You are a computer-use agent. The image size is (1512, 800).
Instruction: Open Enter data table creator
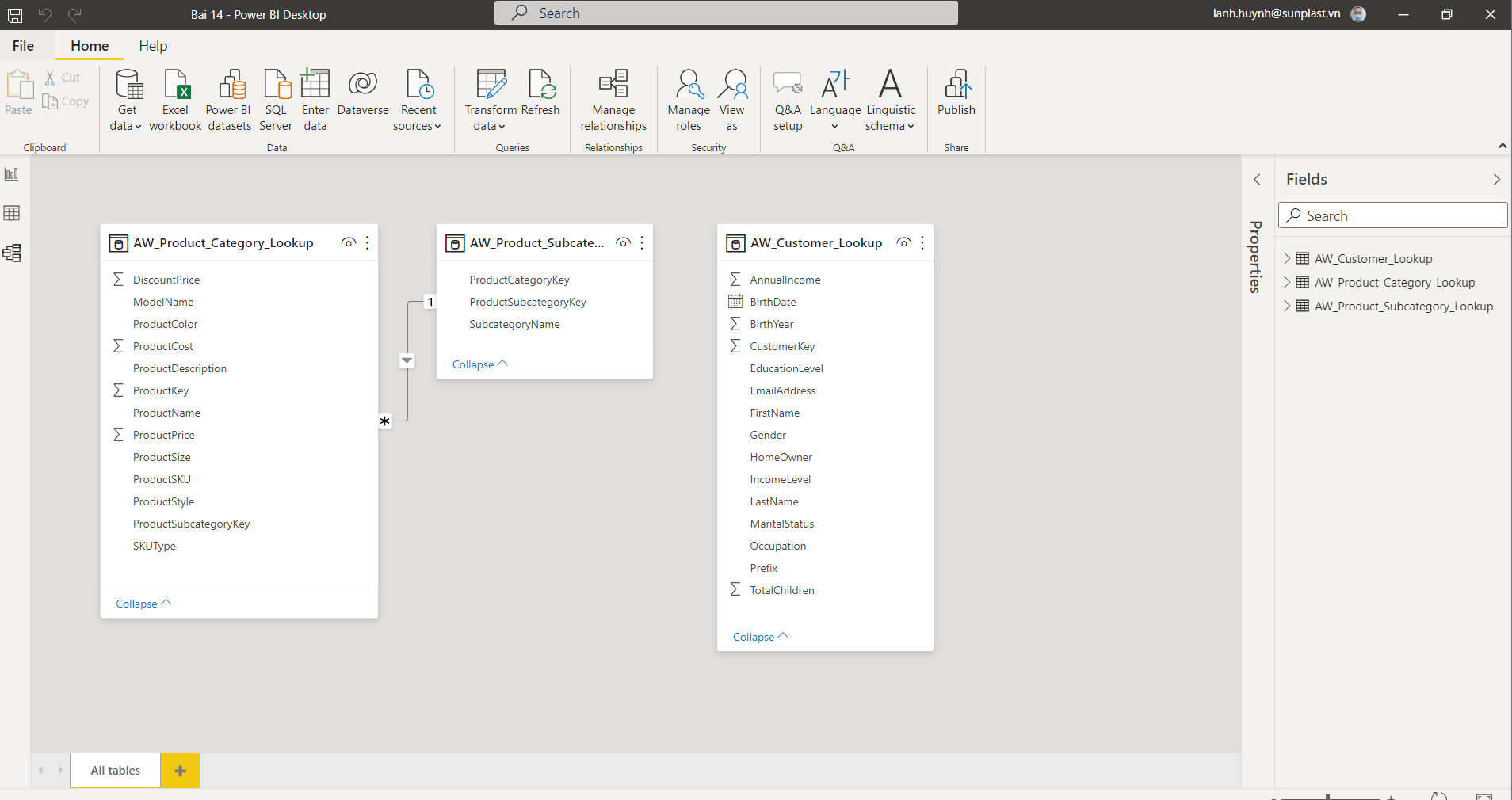(x=315, y=100)
